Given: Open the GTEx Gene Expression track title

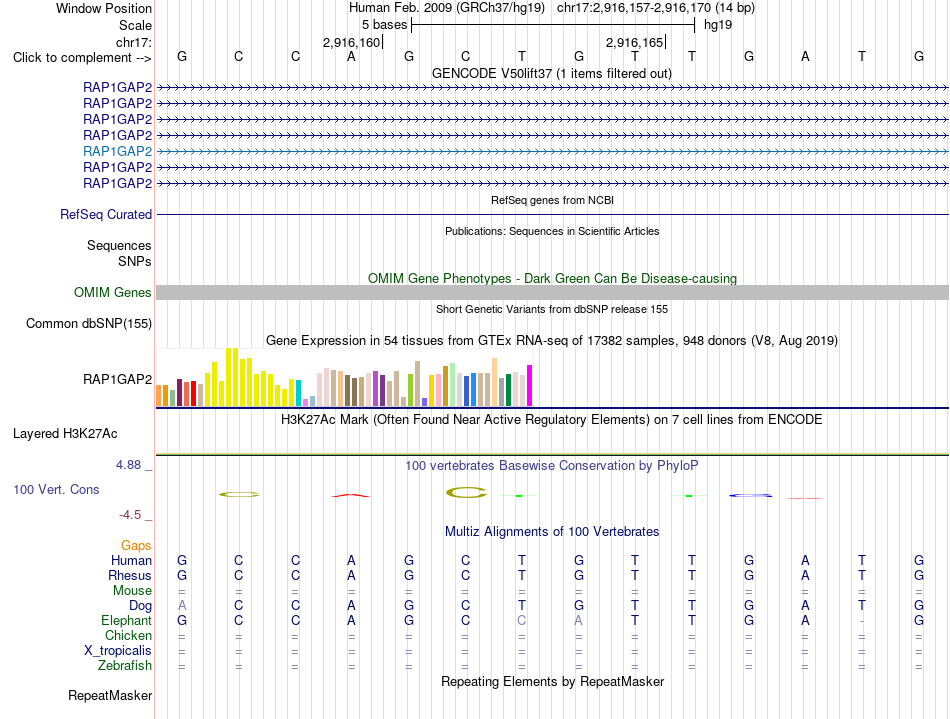Looking at the screenshot, I should point(552,340).
